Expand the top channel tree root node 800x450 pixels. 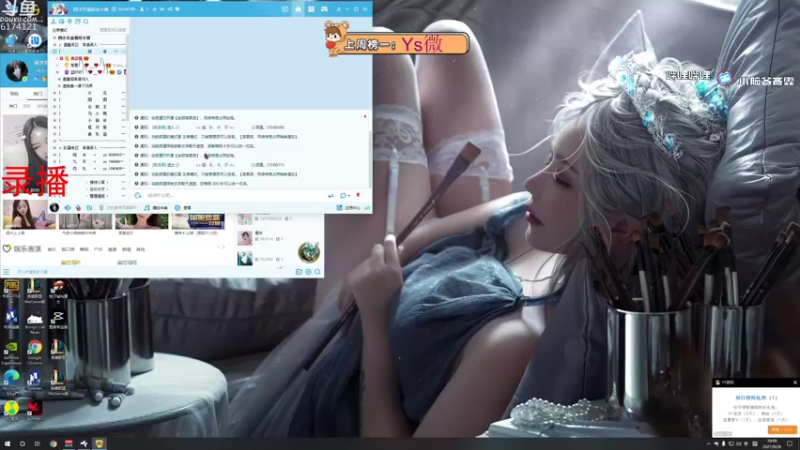pos(54,38)
